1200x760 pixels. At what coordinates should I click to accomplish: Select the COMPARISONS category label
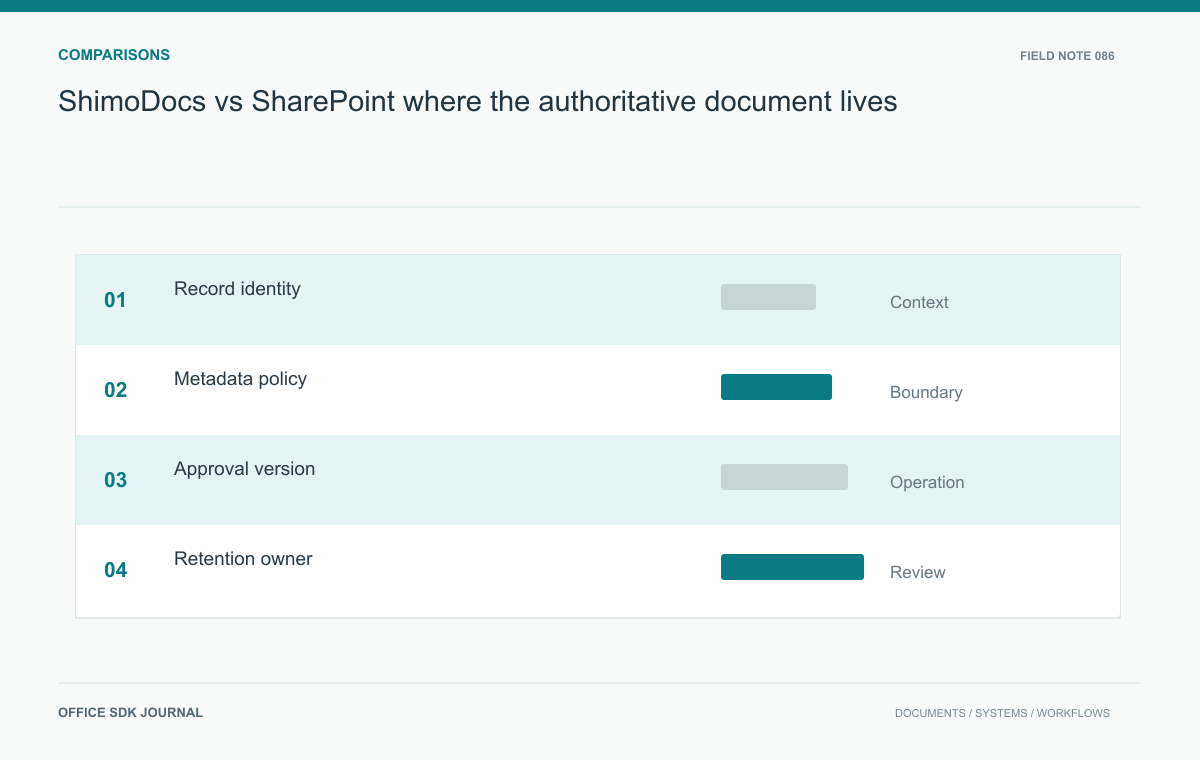point(114,55)
